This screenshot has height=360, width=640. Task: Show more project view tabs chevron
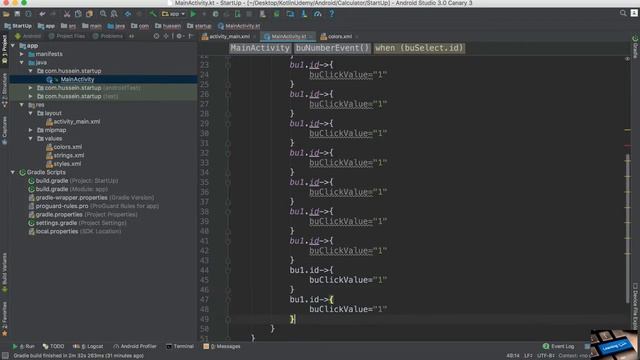131,36
